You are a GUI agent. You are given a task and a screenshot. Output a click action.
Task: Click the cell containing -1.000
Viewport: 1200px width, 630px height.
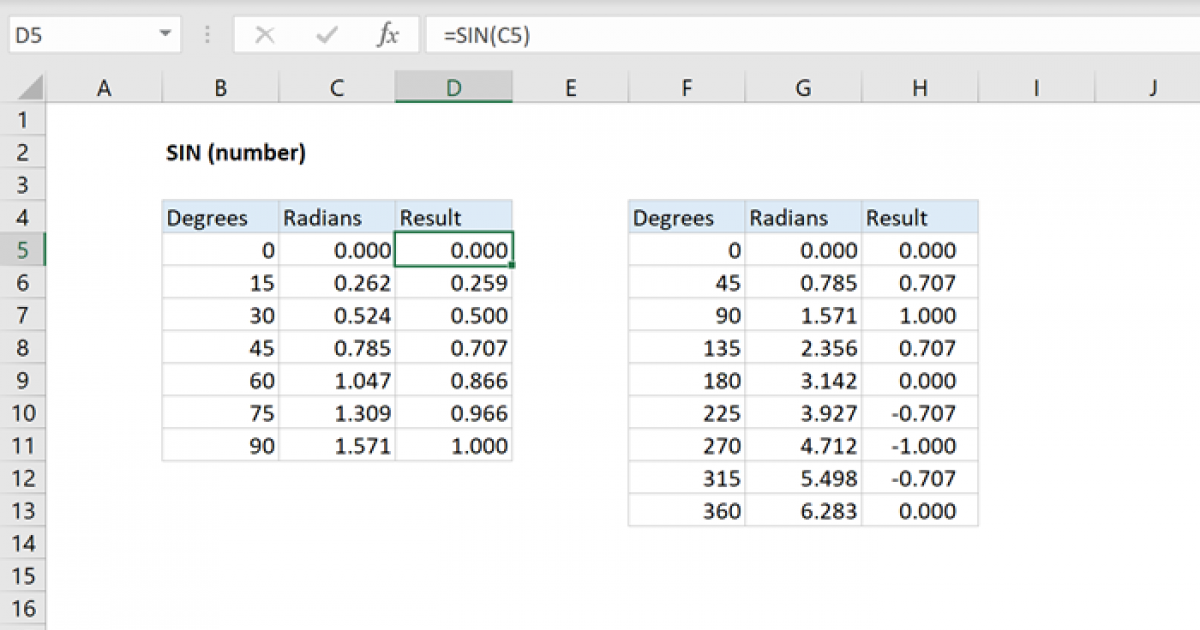pyautogui.click(x=920, y=446)
